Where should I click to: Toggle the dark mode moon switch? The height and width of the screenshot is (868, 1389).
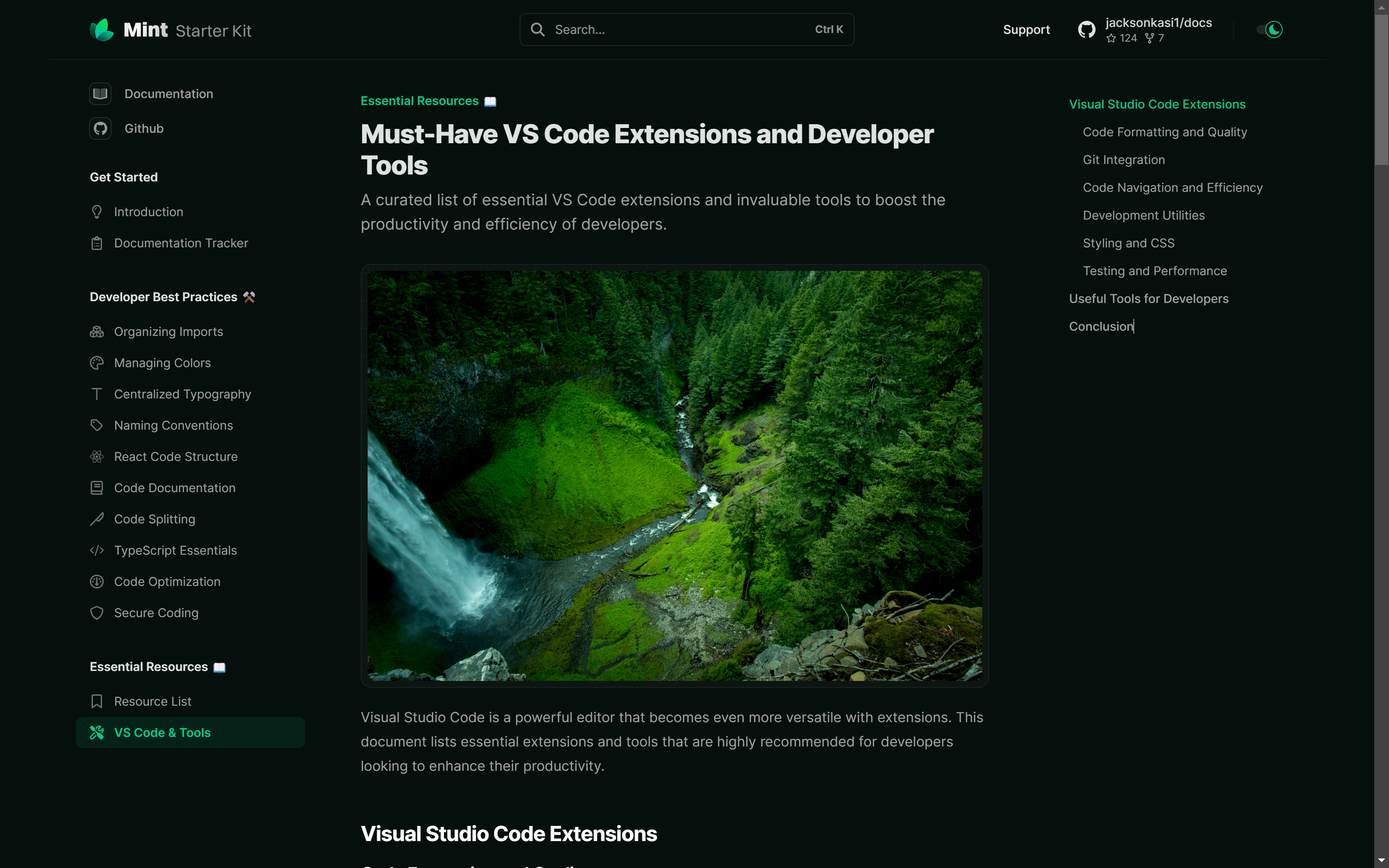1270,30
